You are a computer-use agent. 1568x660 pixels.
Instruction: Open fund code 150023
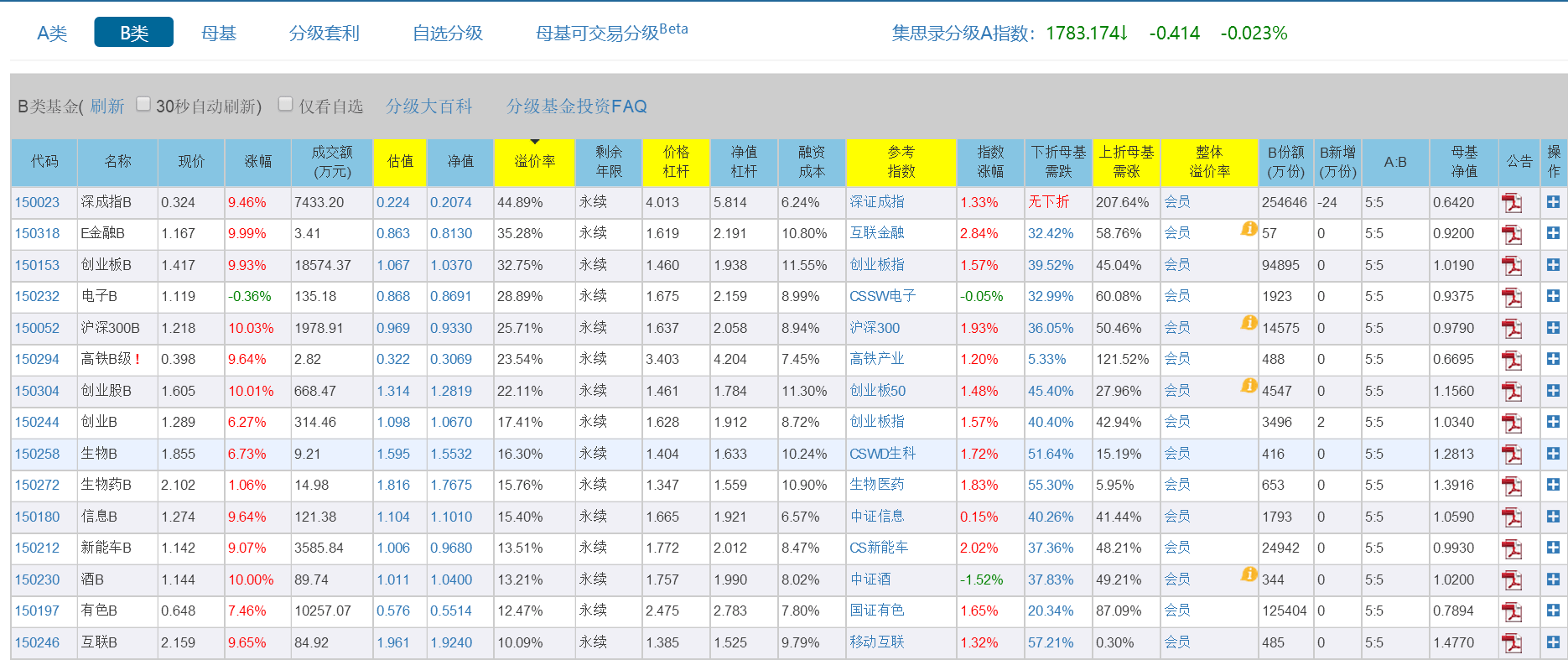37,202
